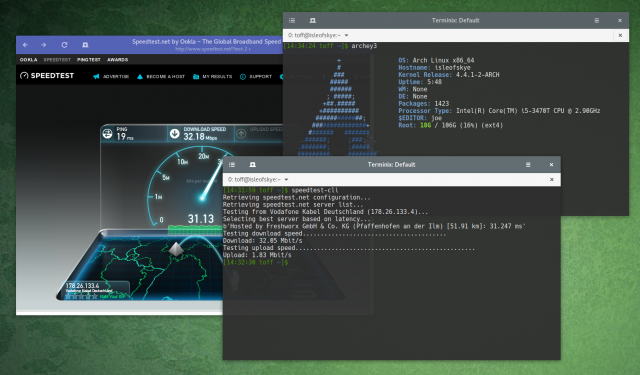Close the terminal pane in front Terminix window
This screenshot has height=375, width=640.
(x=551, y=180)
